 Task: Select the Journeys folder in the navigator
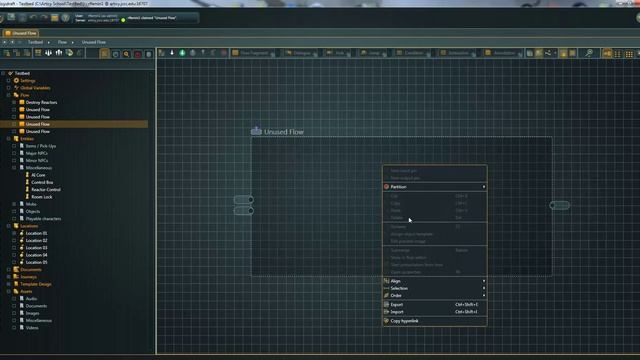(28, 277)
